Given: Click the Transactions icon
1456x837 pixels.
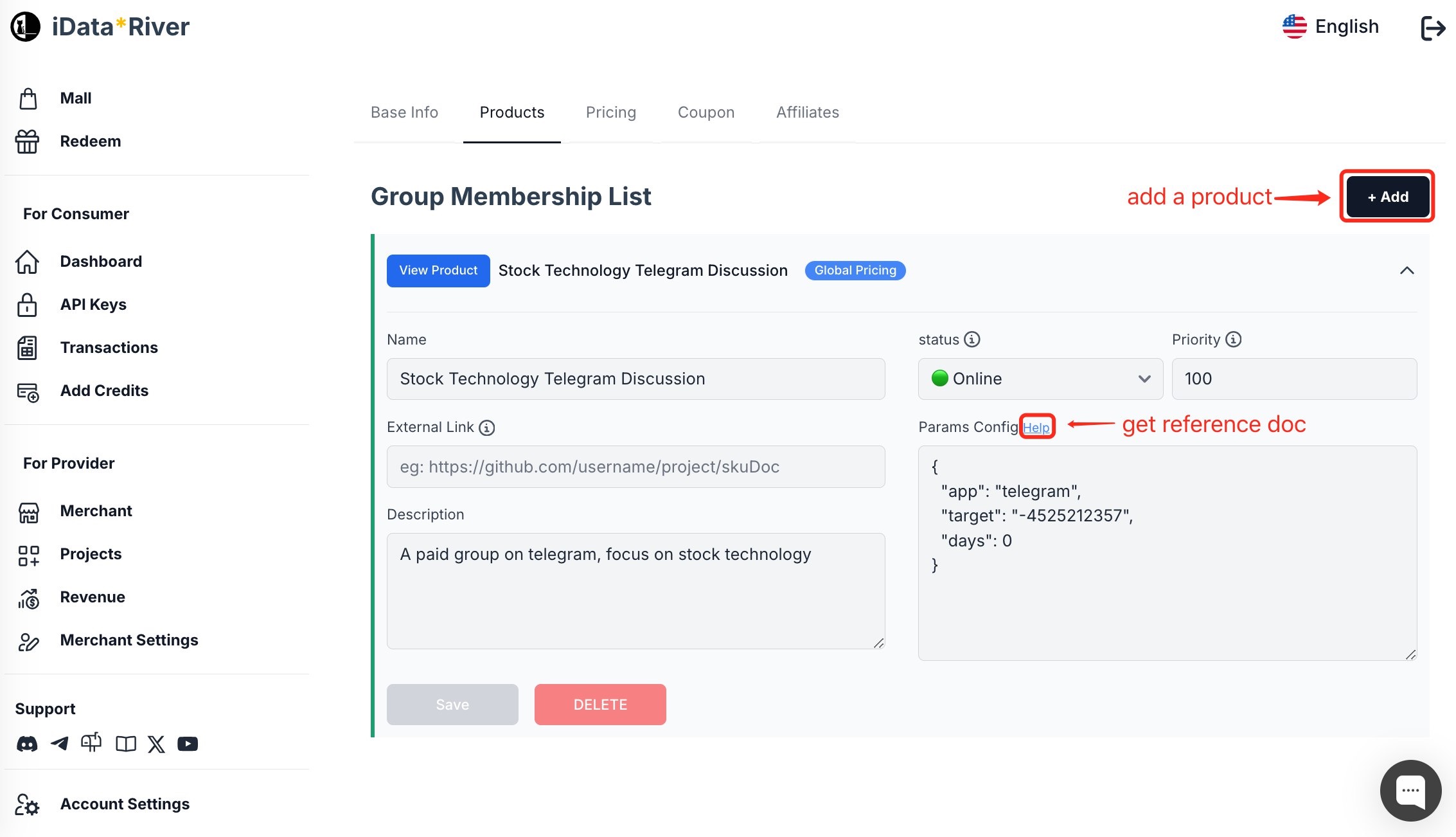Looking at the screenshot, I should coord(27,347).
